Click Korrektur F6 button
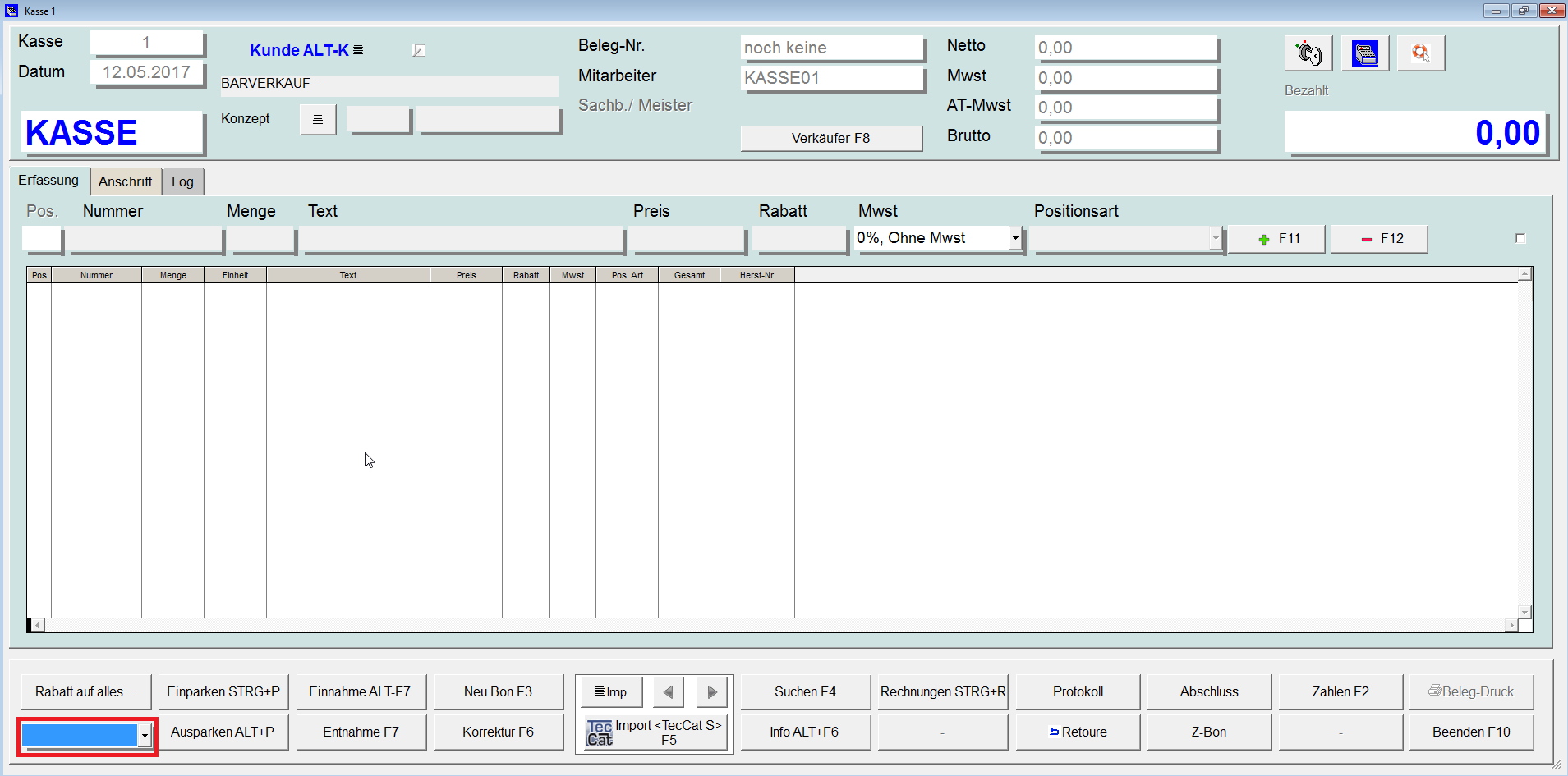This screenshot has width=1568, height=776. point(499,732)
